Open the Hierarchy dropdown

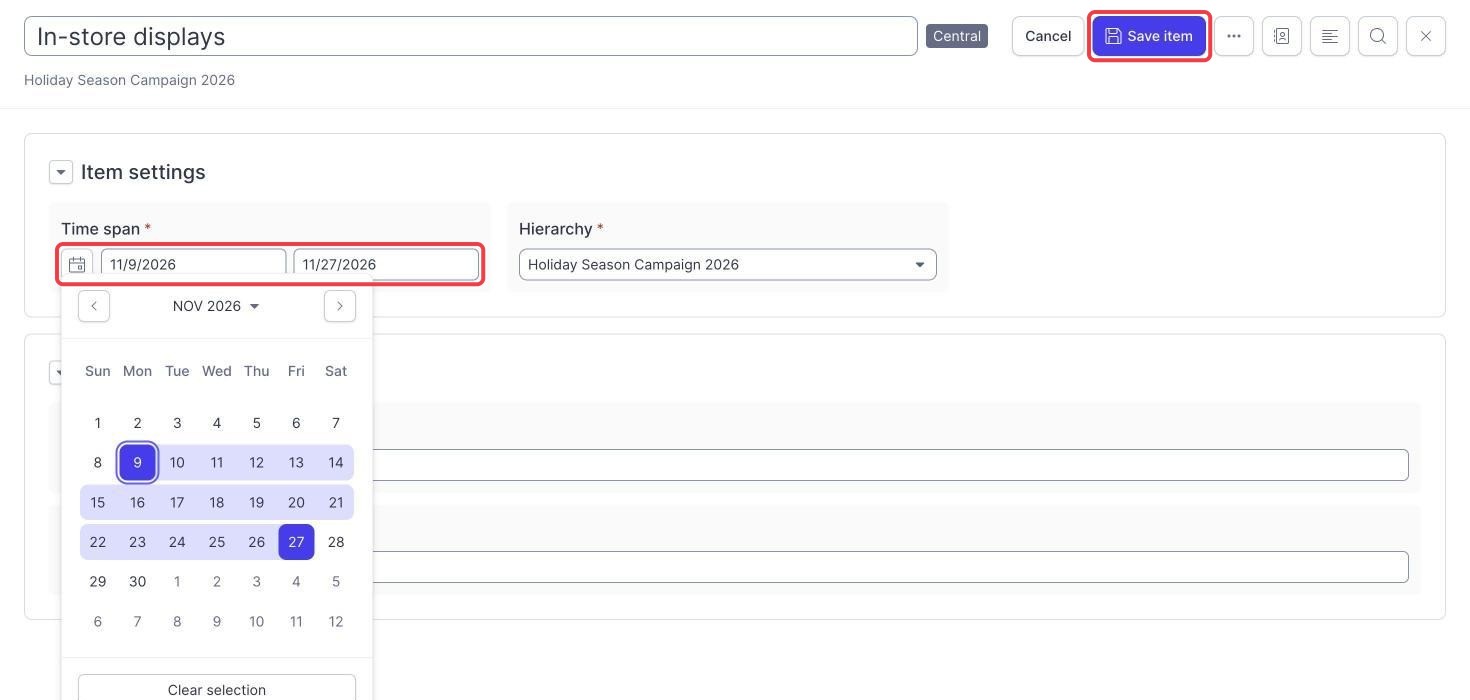[728, 264]
